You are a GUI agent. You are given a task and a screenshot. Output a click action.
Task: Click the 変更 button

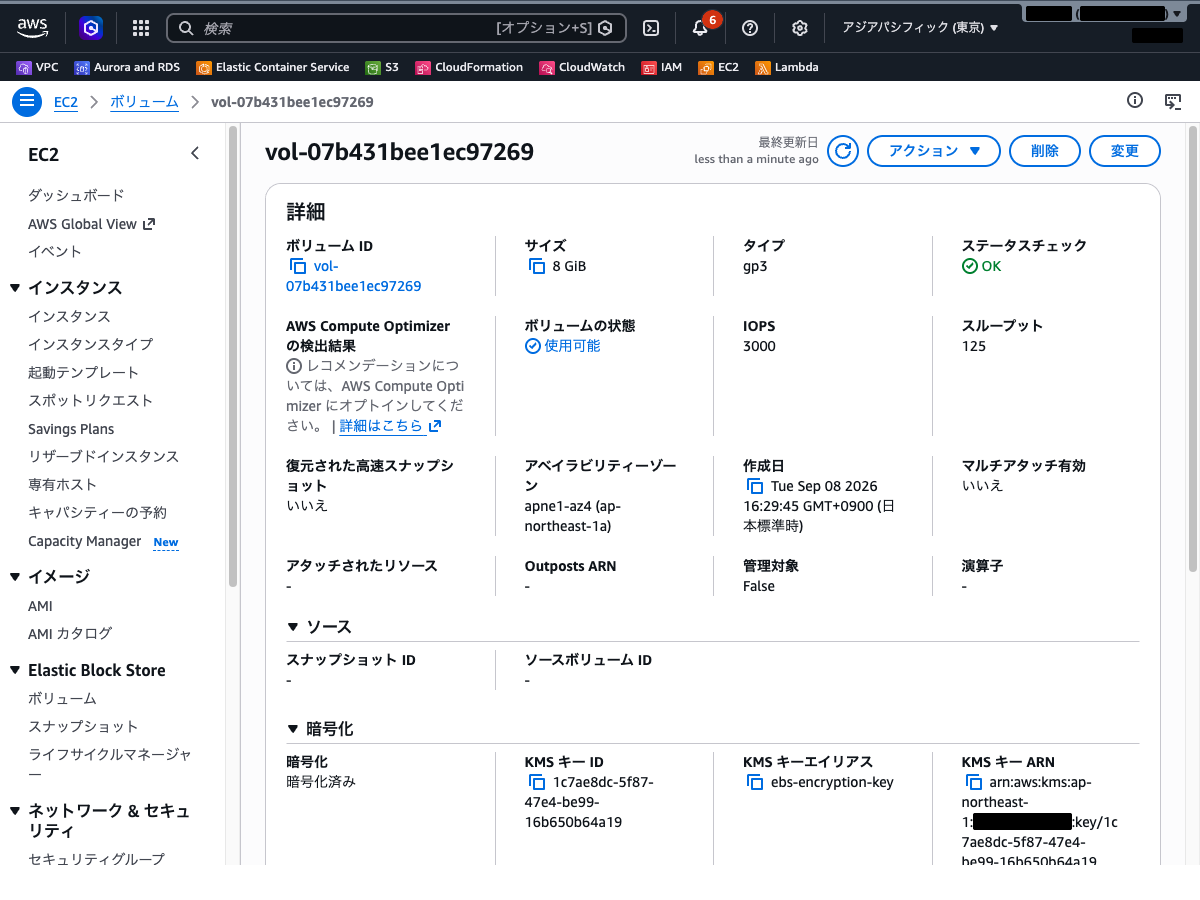[1125, 151]
